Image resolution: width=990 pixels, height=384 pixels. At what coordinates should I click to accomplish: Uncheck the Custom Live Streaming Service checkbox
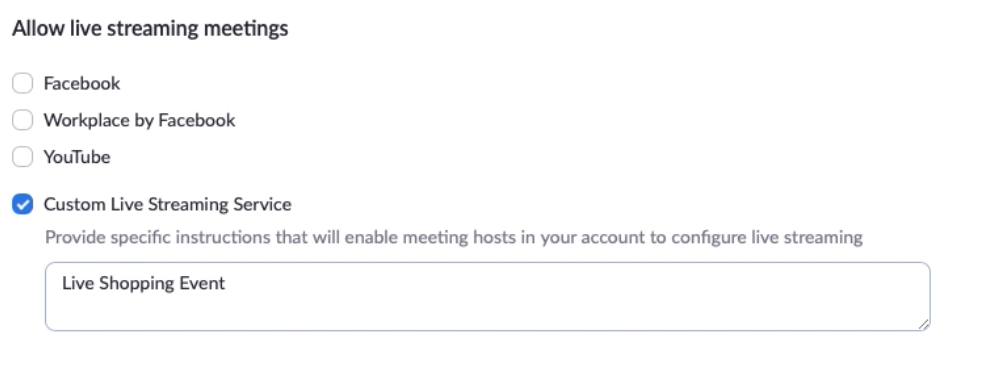click(x=23, y=204)
